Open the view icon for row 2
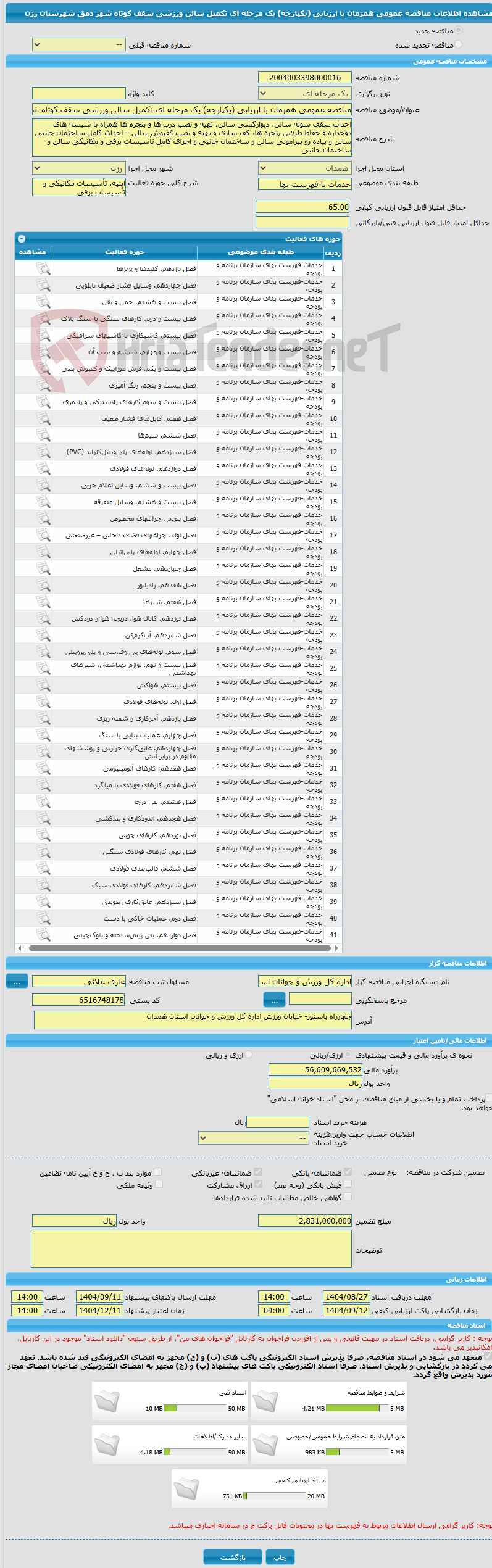The width and height of the screenshot is (492, 1568). pyautogui.click(x=43, y=285)
